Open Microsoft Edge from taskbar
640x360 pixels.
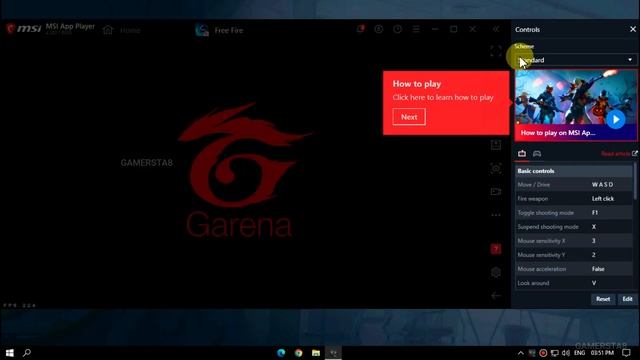point(281,353)
